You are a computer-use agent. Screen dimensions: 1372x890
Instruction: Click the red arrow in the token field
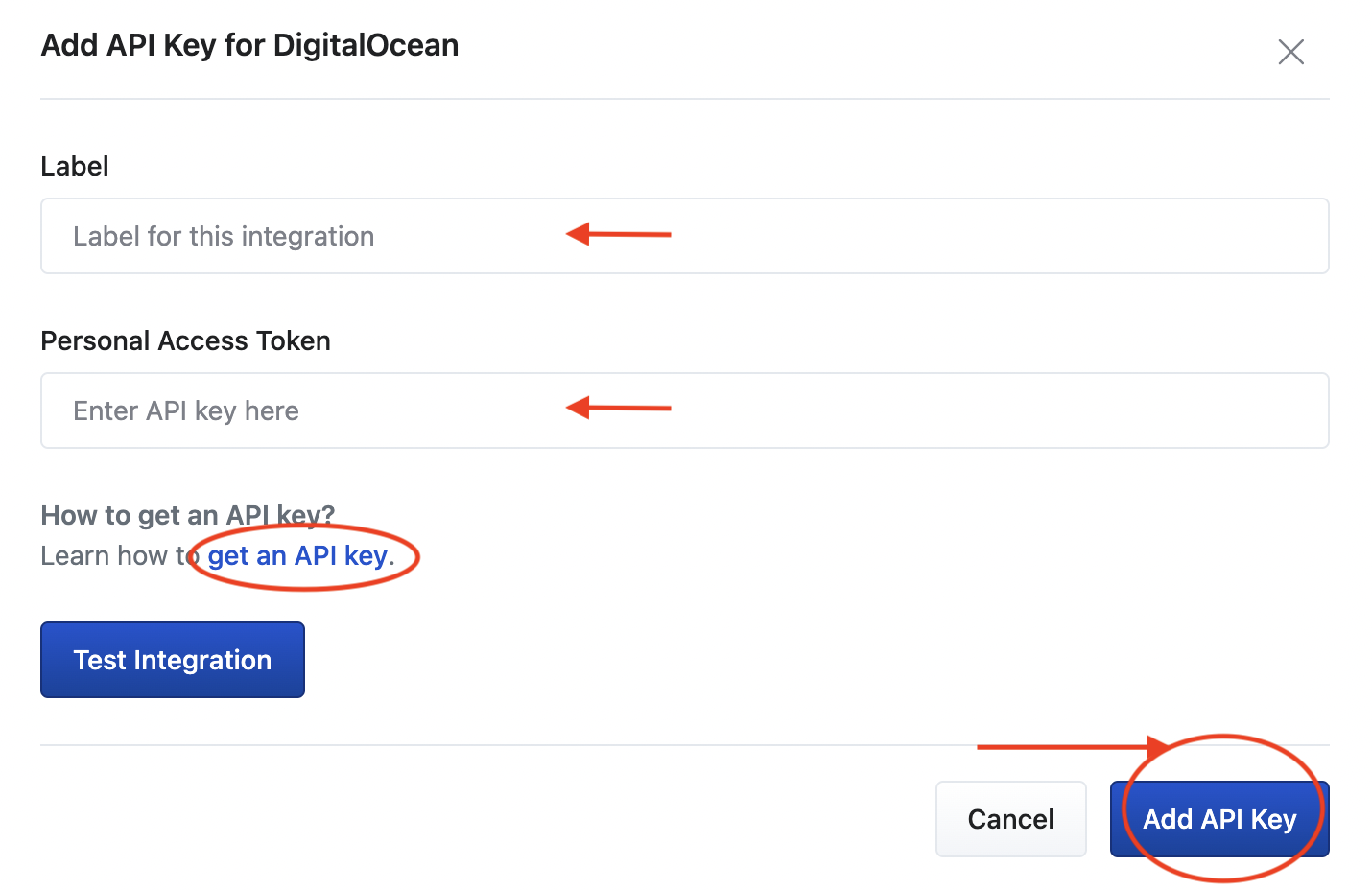tap(618, 408)
